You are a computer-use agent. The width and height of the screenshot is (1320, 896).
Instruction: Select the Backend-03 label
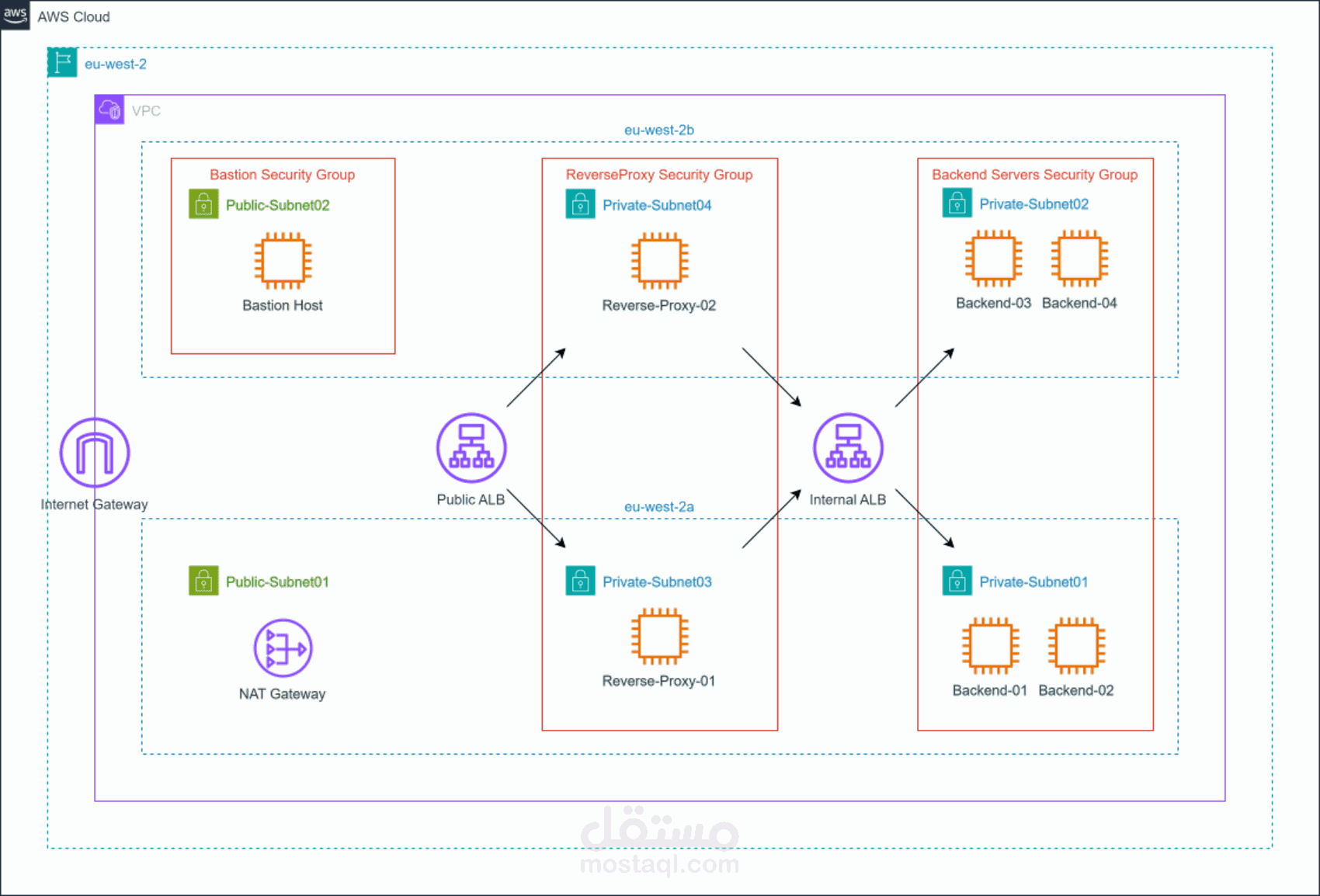coord(994,303)
